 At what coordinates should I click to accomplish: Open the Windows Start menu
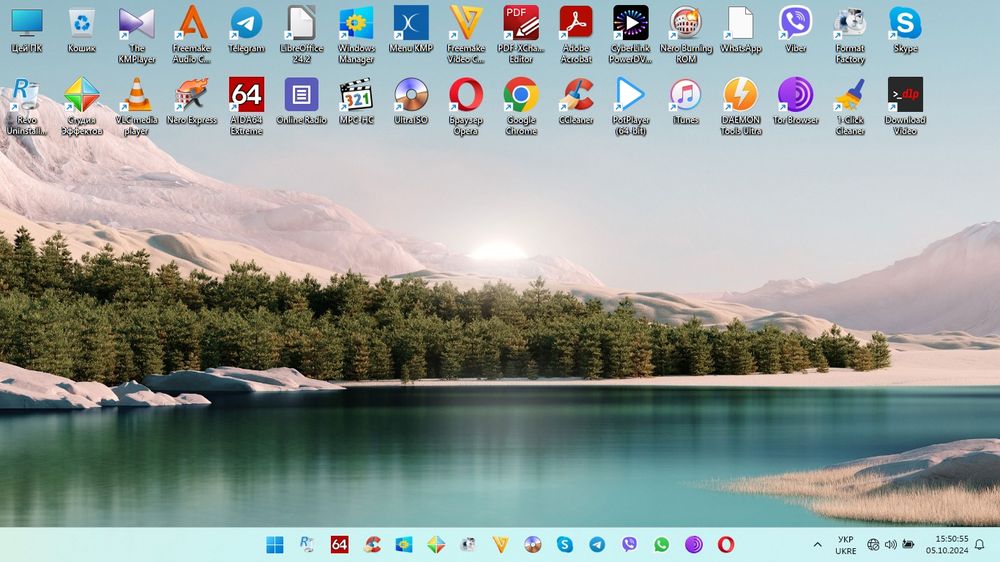275,545
